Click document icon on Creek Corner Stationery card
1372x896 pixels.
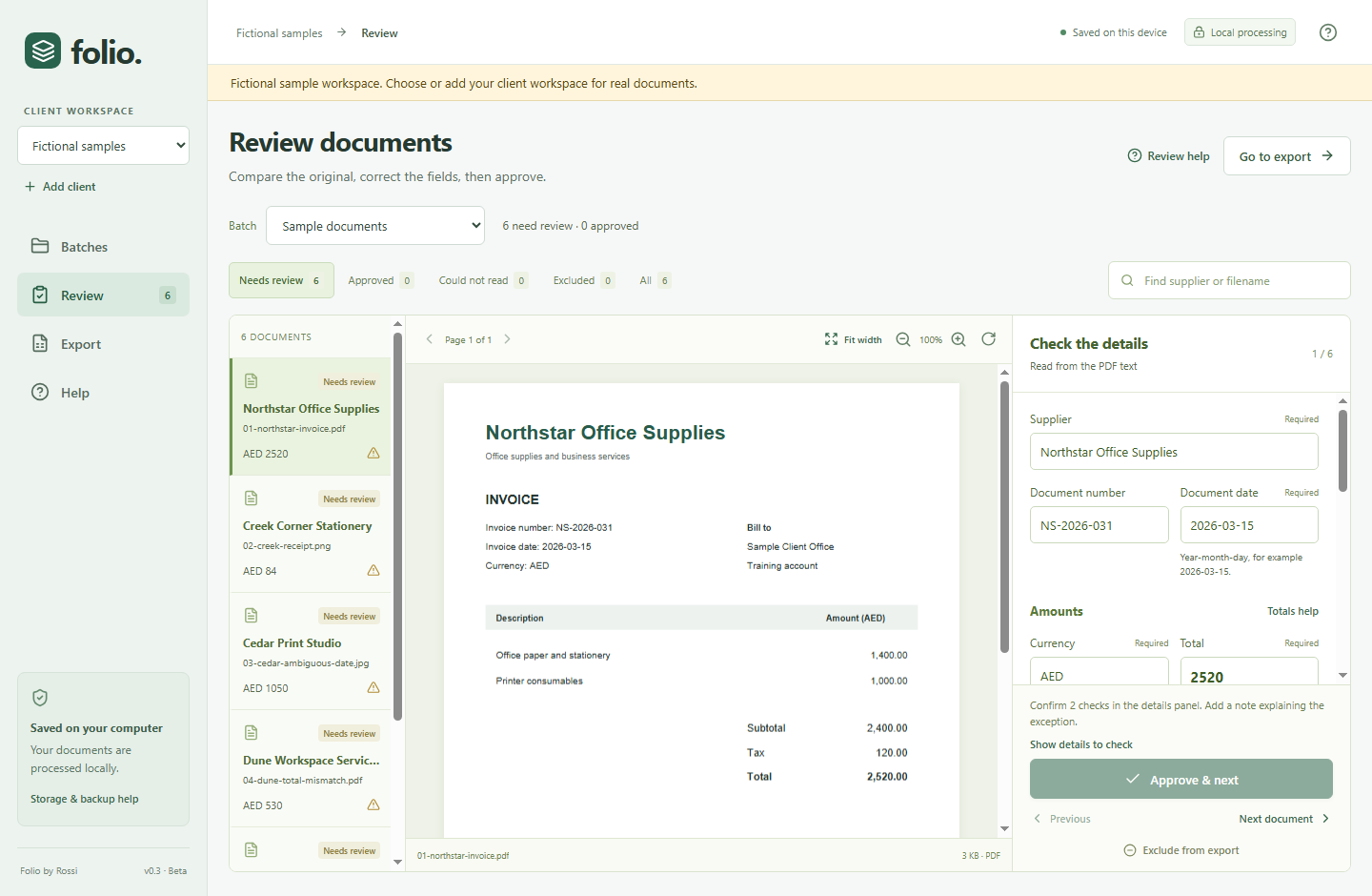[252, 498]
